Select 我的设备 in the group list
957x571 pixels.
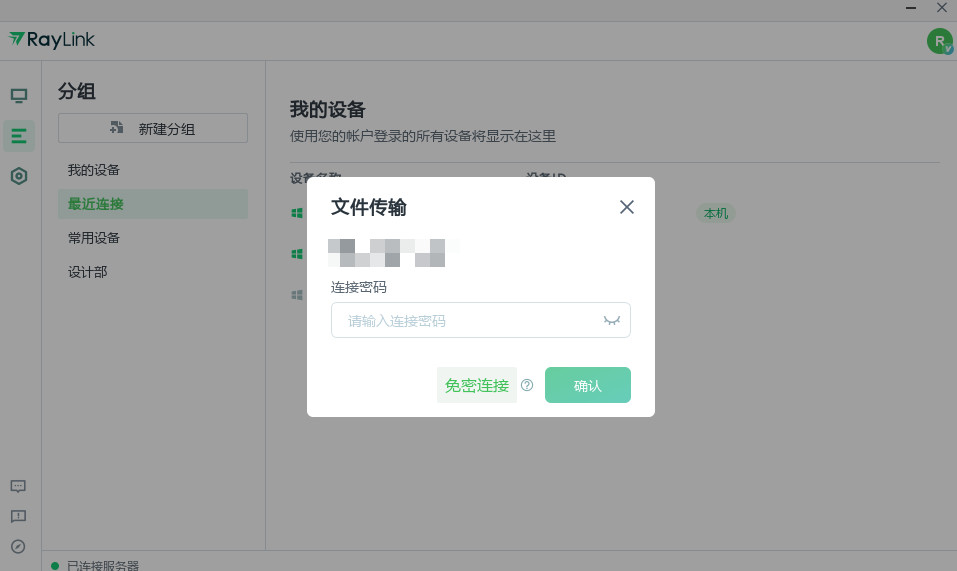pyautogui.click(x=94, y=170)
